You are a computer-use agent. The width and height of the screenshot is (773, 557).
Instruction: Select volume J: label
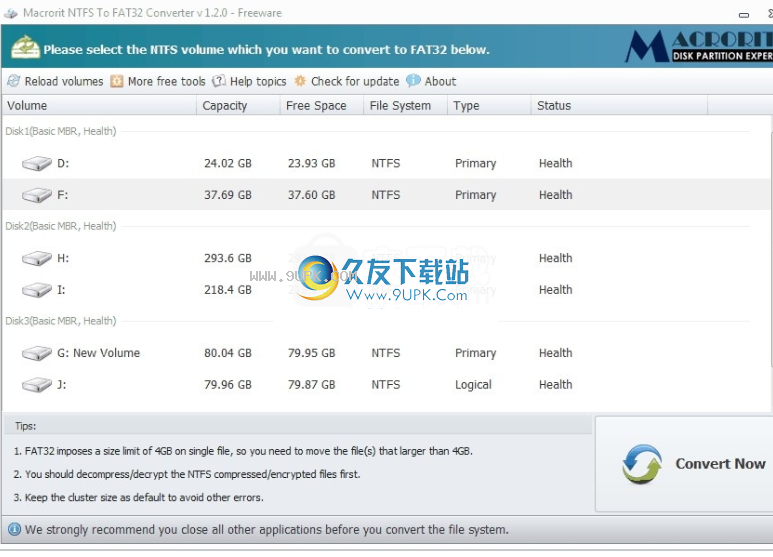coord(61,384)
